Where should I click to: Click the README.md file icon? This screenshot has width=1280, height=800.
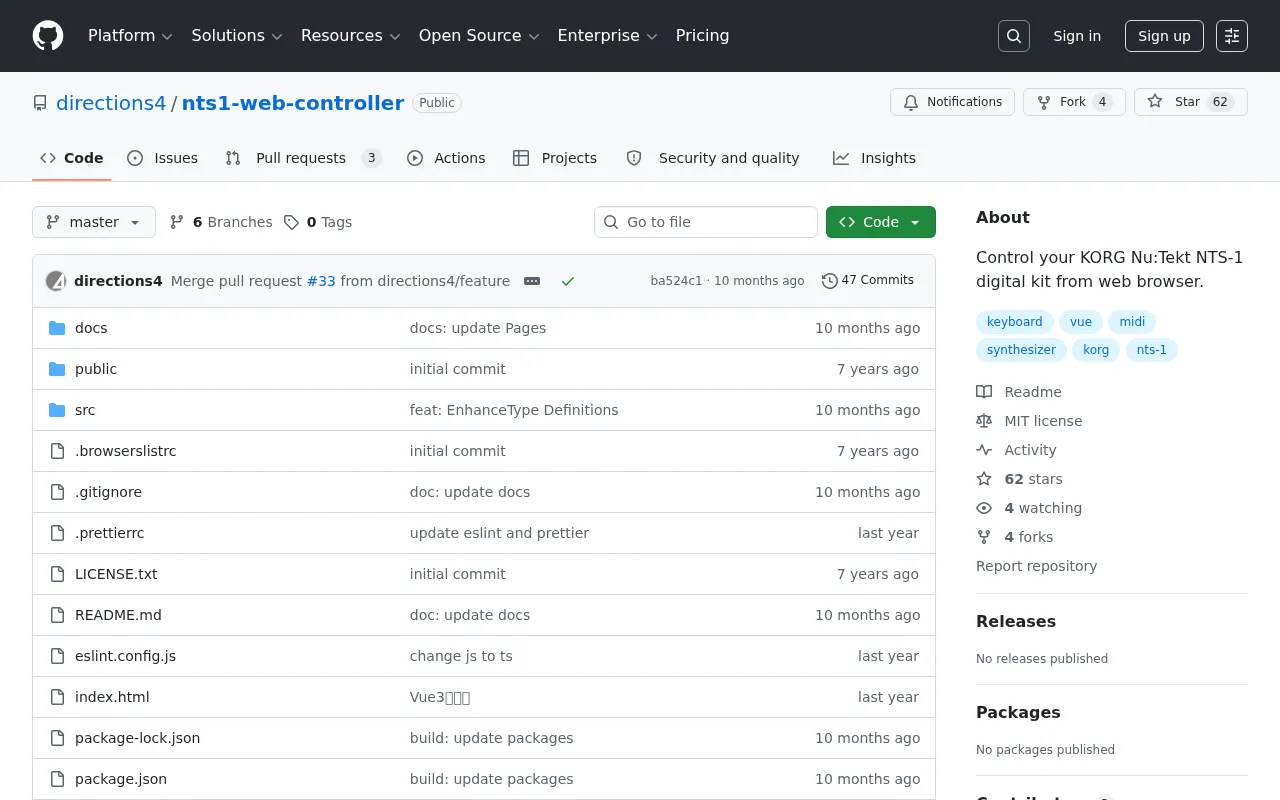pyautogui.click(x=57, y=615)
